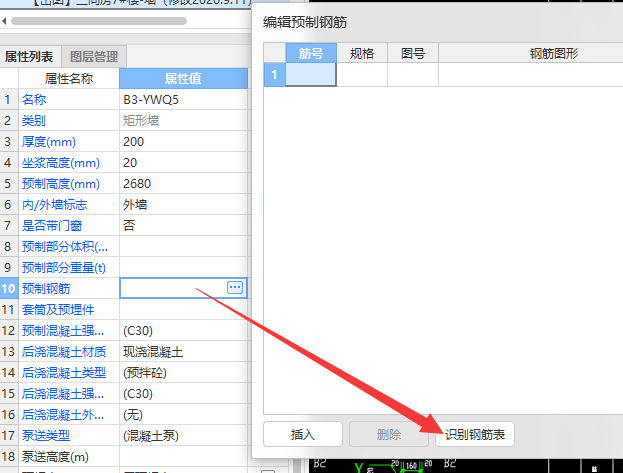Open the 内/外墙标志 value 外墙
The width and height of the screenshot is (623, 473).
coord(182,204)
